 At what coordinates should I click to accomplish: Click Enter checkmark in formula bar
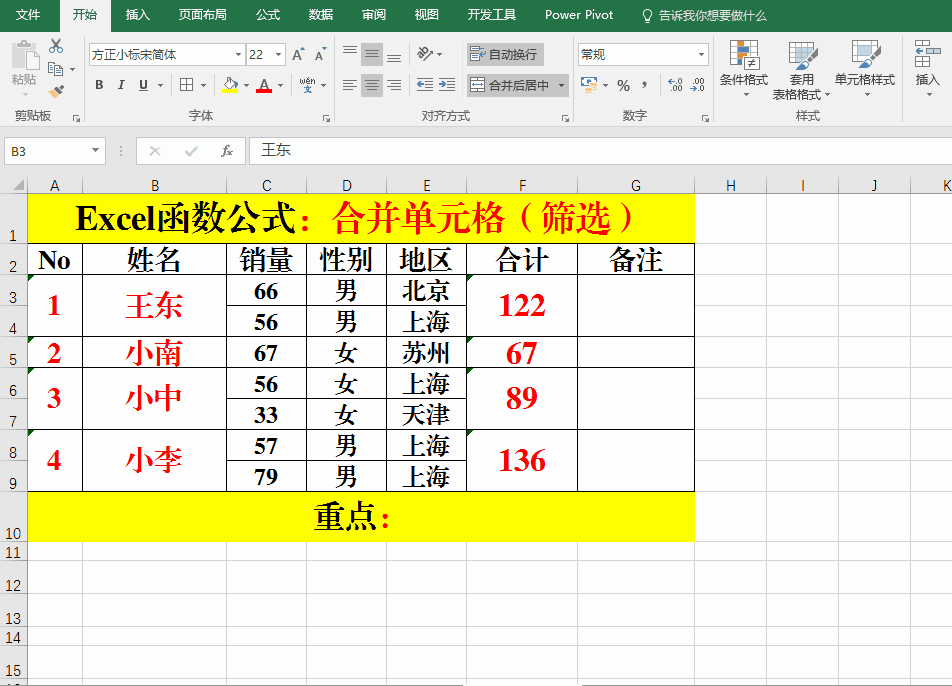pos(191,151)
